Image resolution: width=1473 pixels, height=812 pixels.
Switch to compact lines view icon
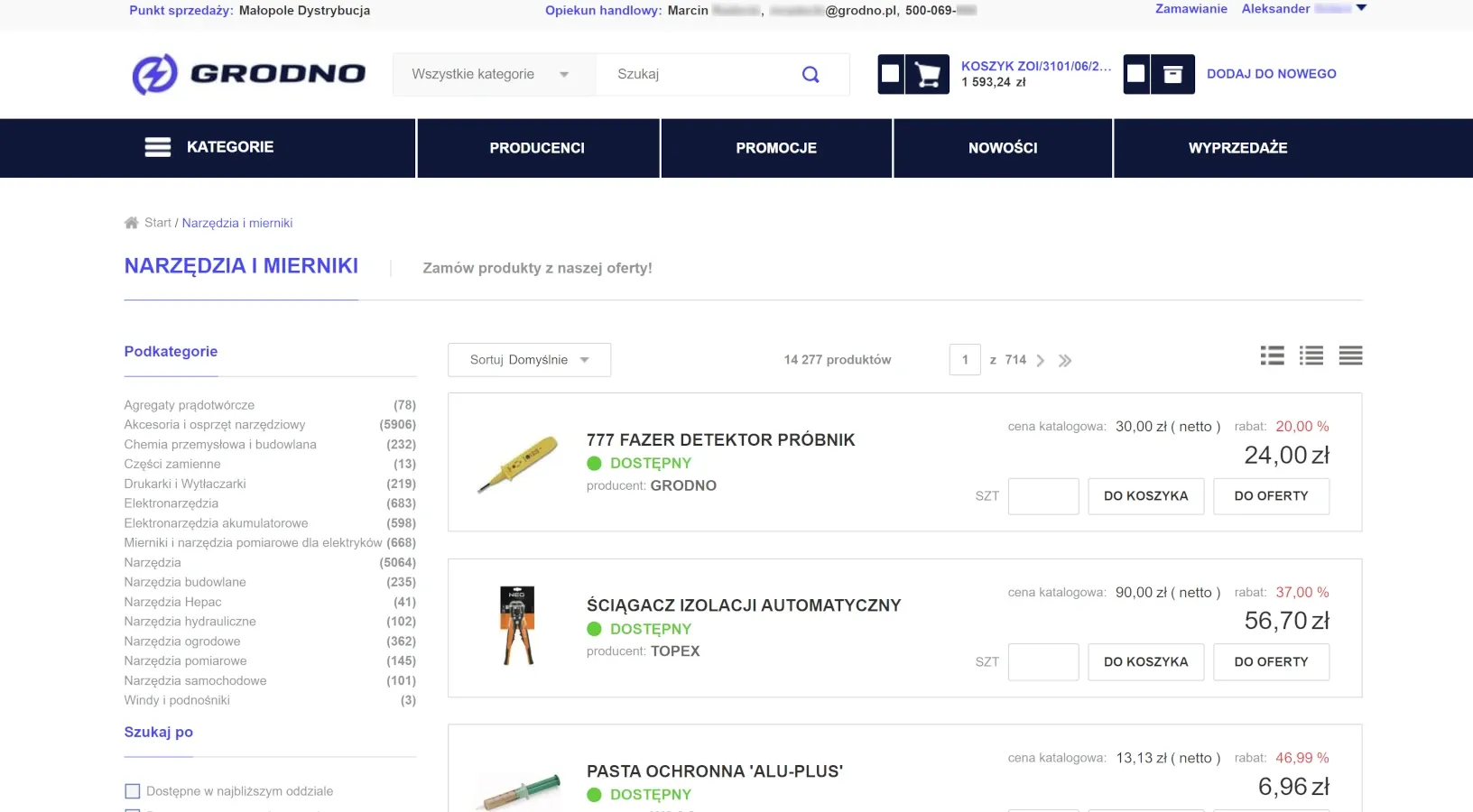pyautogui.click(x=1351, y=356)
